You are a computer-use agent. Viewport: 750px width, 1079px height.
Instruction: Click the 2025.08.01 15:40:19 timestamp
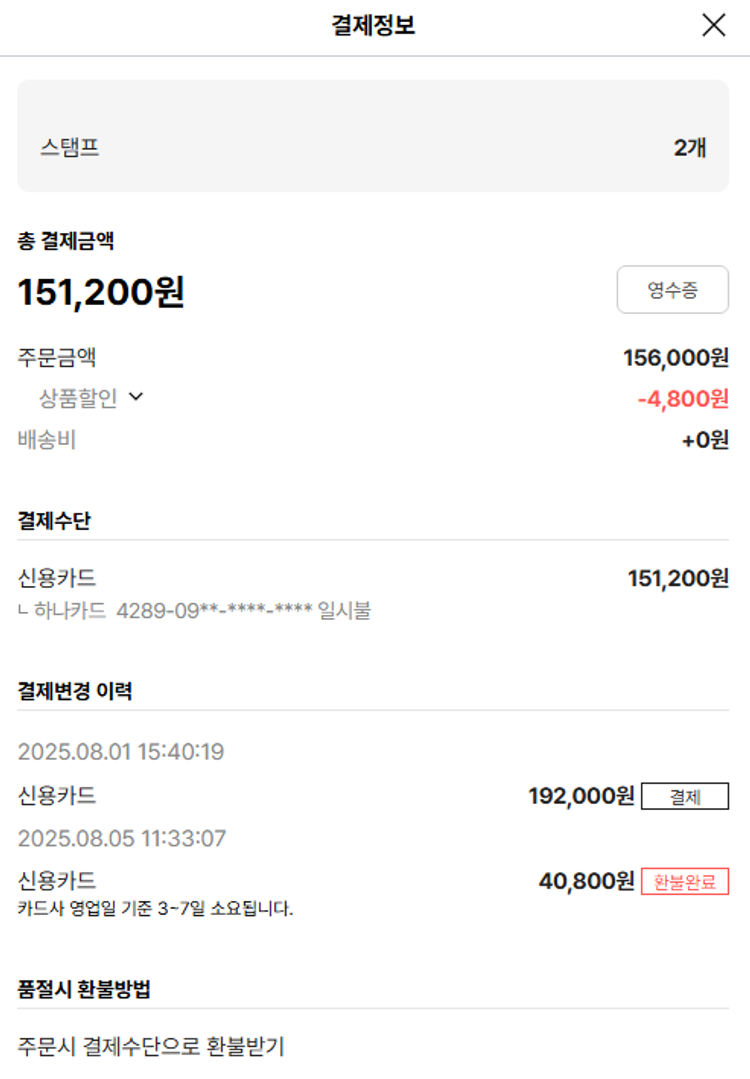(x=121, y=752)
